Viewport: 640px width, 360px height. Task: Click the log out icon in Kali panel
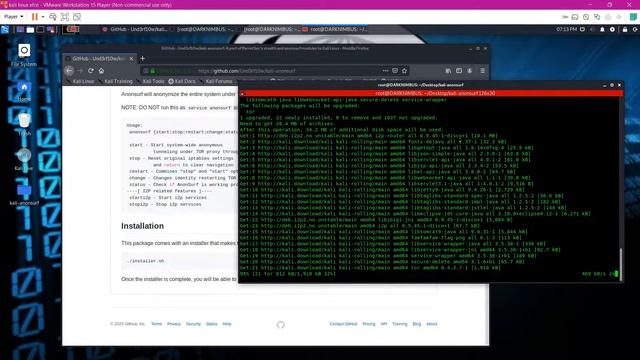635,29
